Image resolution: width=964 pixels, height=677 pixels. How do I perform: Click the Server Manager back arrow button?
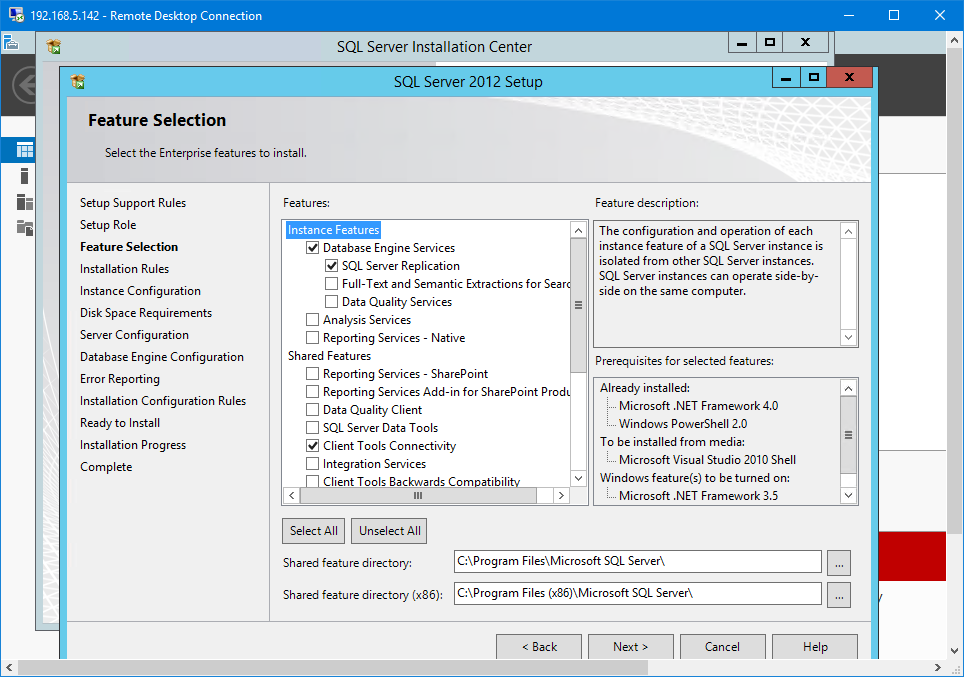coord(25,85)
